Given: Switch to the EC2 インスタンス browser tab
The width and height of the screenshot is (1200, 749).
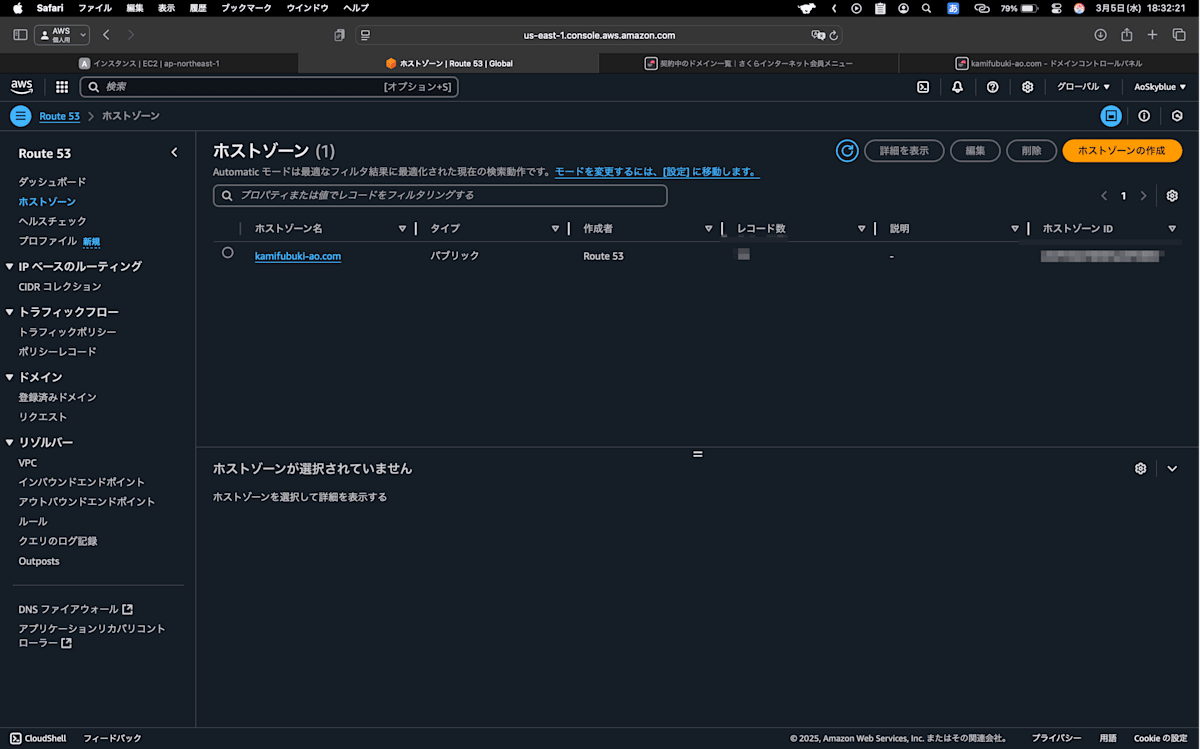Looking at the screenshot, I should coord(150,62).
